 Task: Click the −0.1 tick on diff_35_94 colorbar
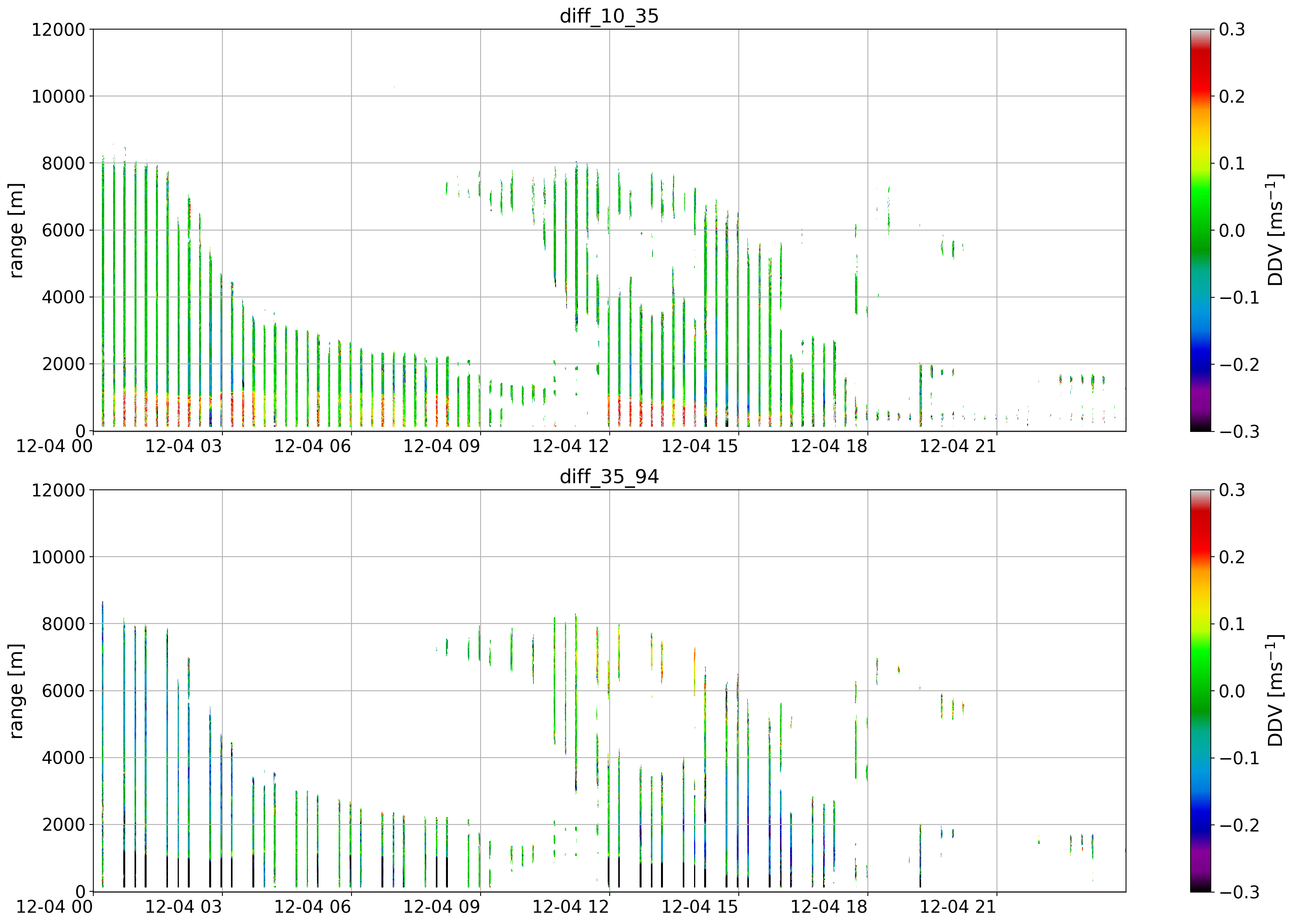[1239, 758]
